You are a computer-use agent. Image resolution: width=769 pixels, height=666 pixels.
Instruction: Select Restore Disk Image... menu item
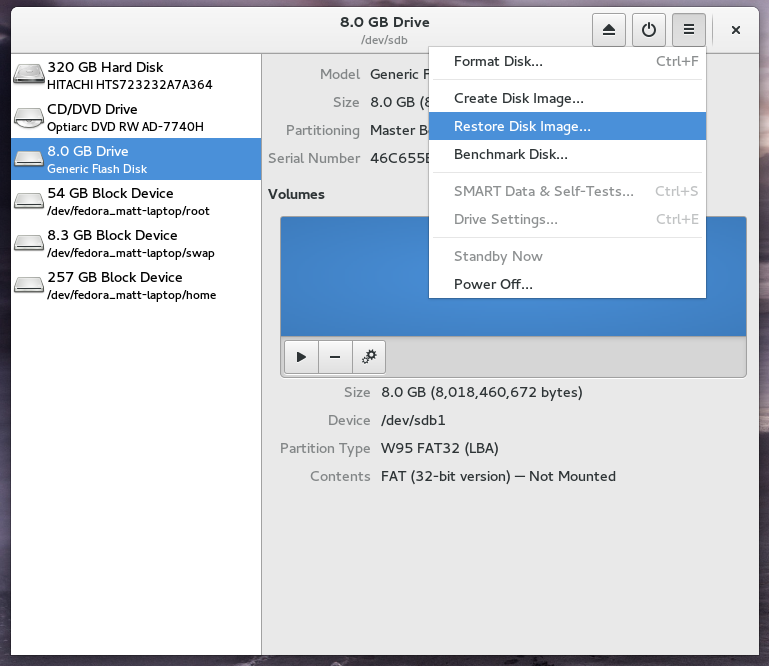pyautogui.click(x=522, y=127)
